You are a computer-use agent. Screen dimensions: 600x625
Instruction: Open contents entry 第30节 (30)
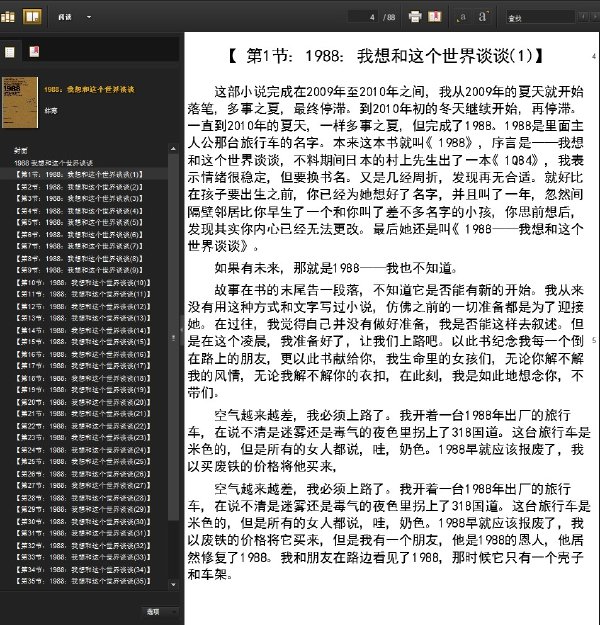click(x=83, y=522)
